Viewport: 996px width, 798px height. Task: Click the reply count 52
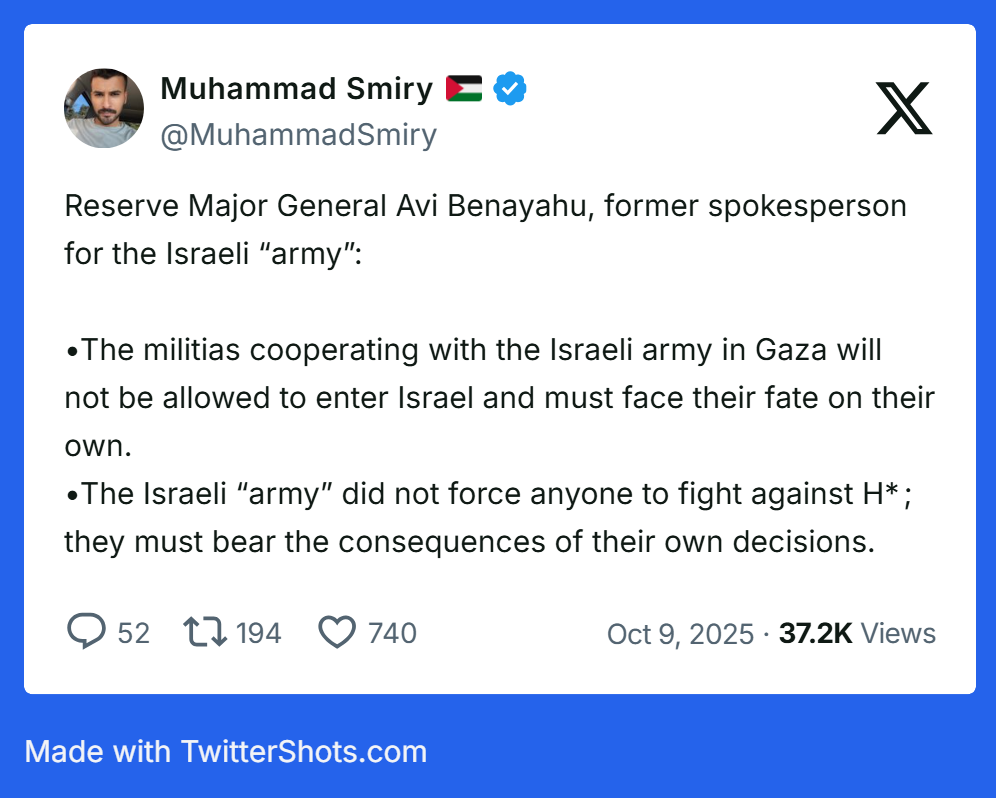133,633
